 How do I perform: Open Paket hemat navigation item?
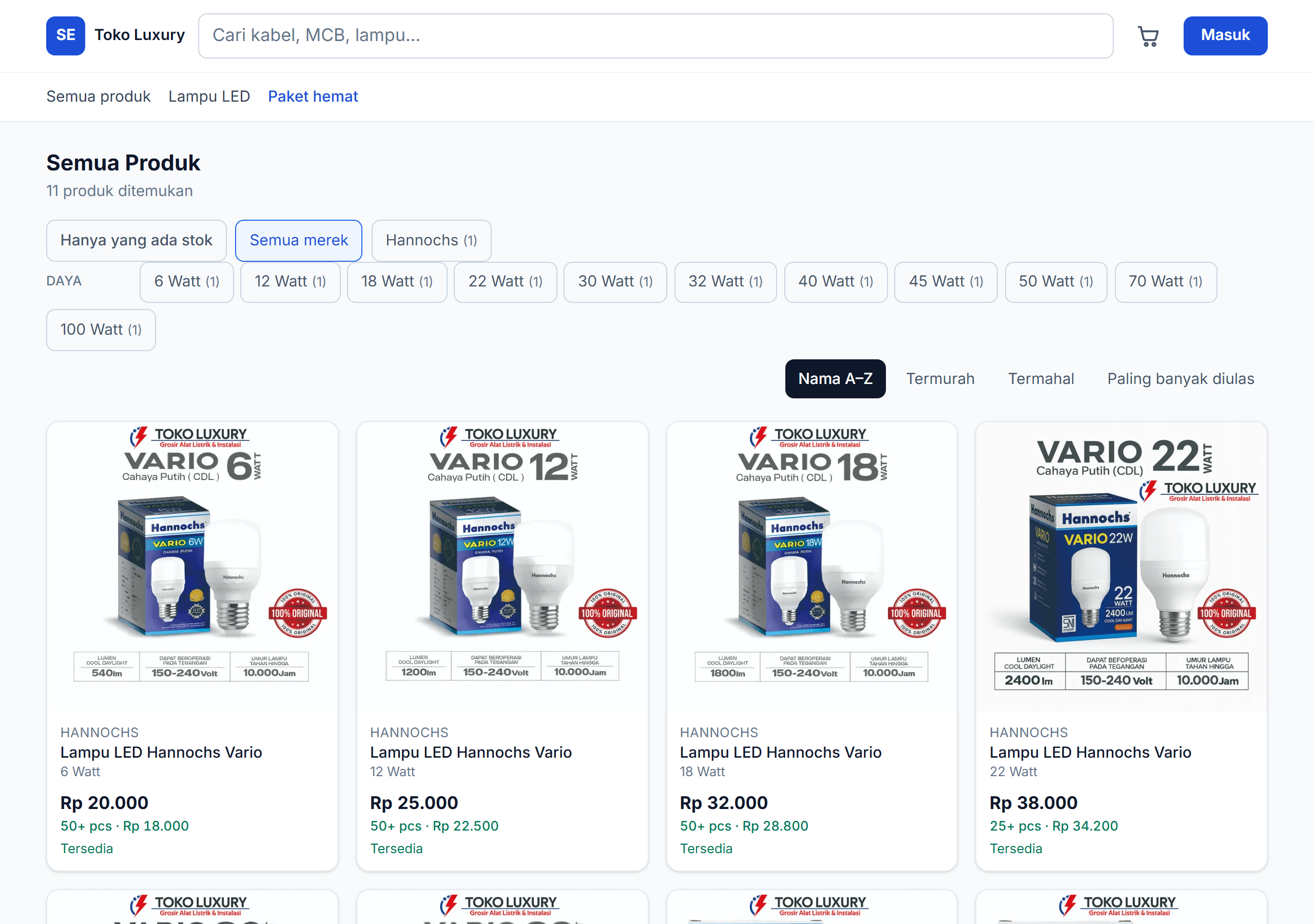(313, 96)
